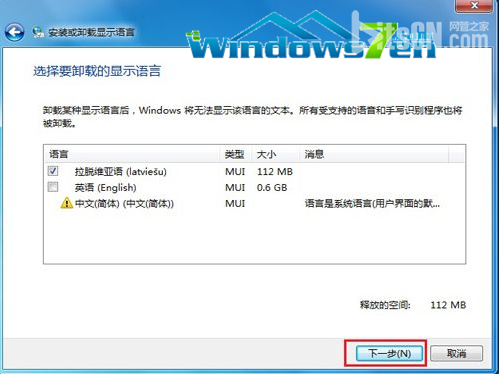
Task: Click the MUI type cell of 中文(简体) row
Action: 235,203
